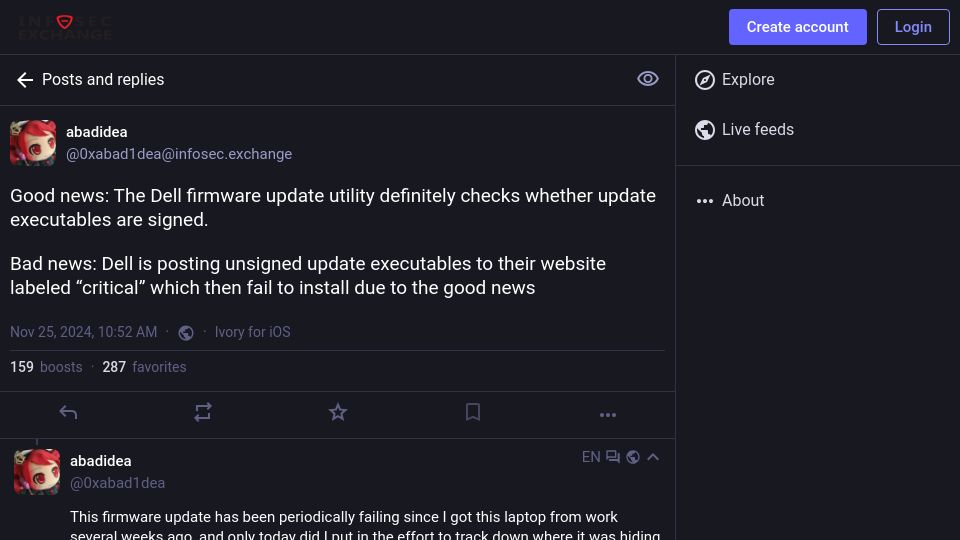Open abadidea's avatar on the main post

33,143
